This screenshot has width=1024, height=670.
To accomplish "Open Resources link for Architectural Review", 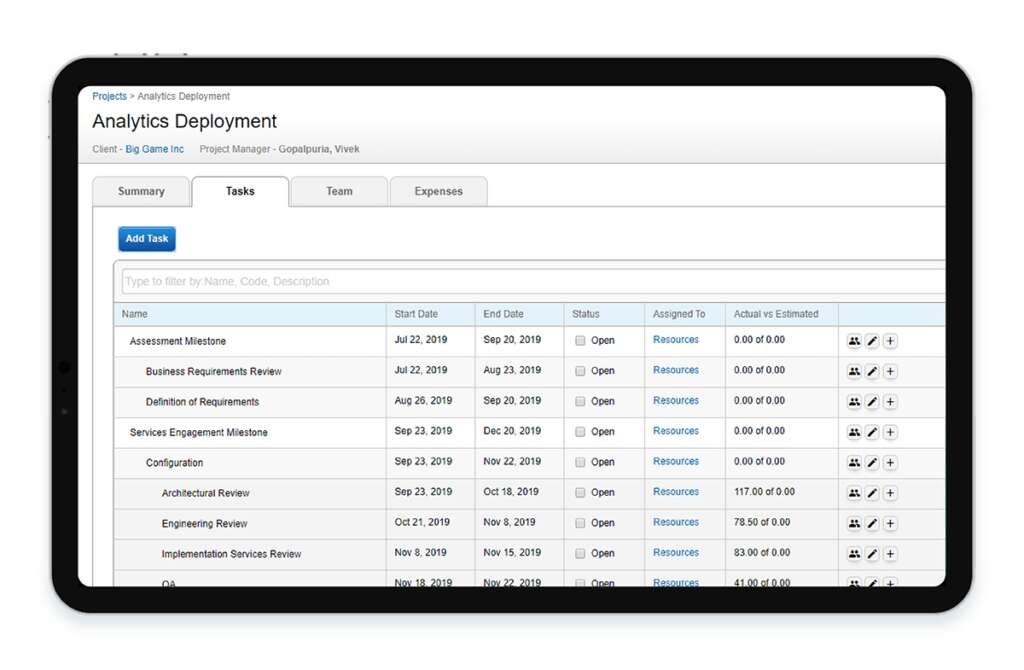I will pos(676,492).
